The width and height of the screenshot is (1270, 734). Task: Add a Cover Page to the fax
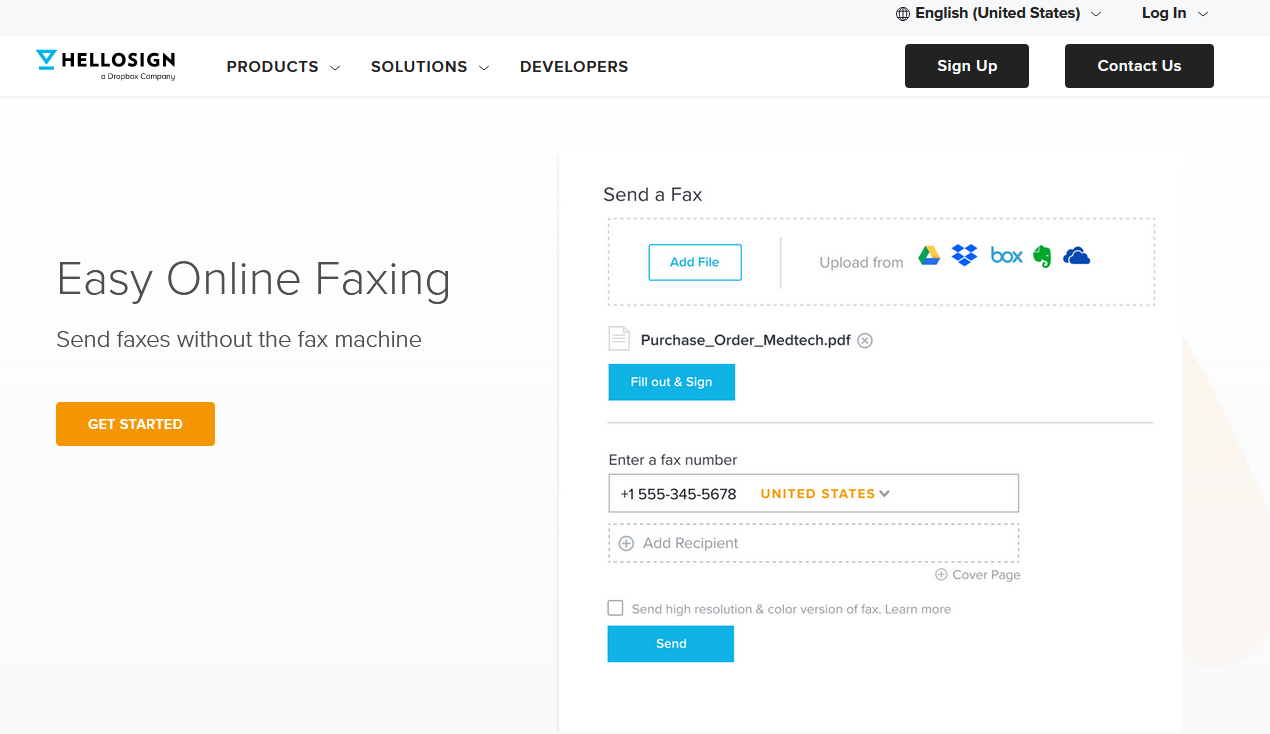pos(977,574)
